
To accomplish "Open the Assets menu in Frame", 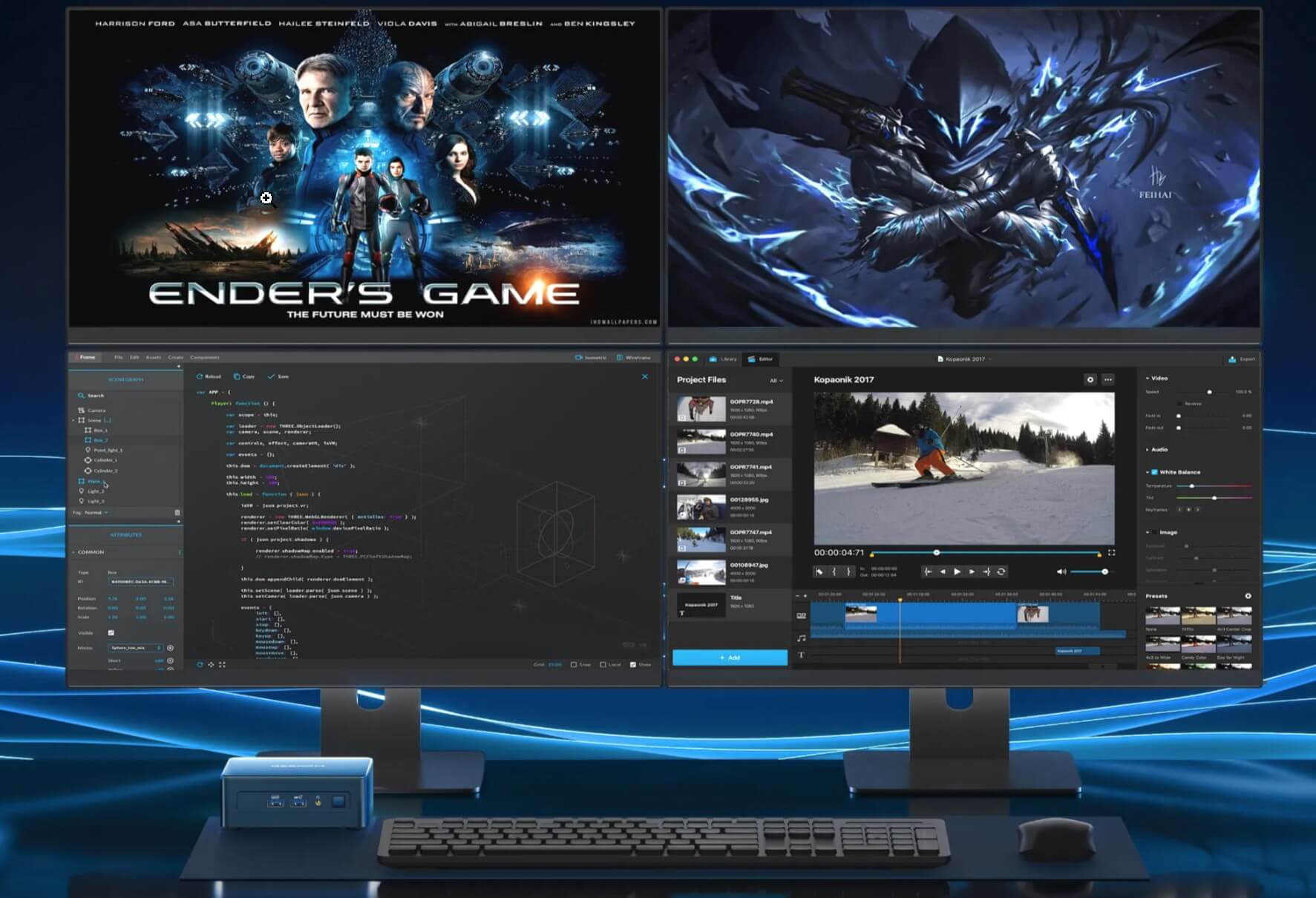I will (153, 358).
